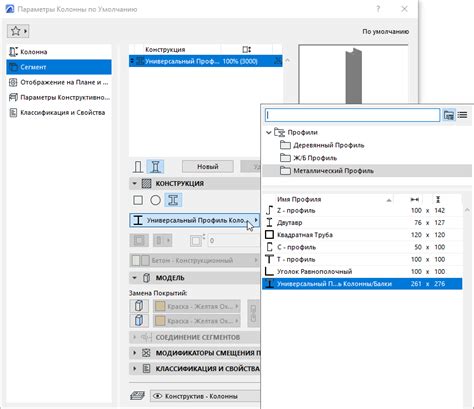This screenshot has width=474, height=409.
Task: Choose the uniform segment column icon
Action: (138, 166)
